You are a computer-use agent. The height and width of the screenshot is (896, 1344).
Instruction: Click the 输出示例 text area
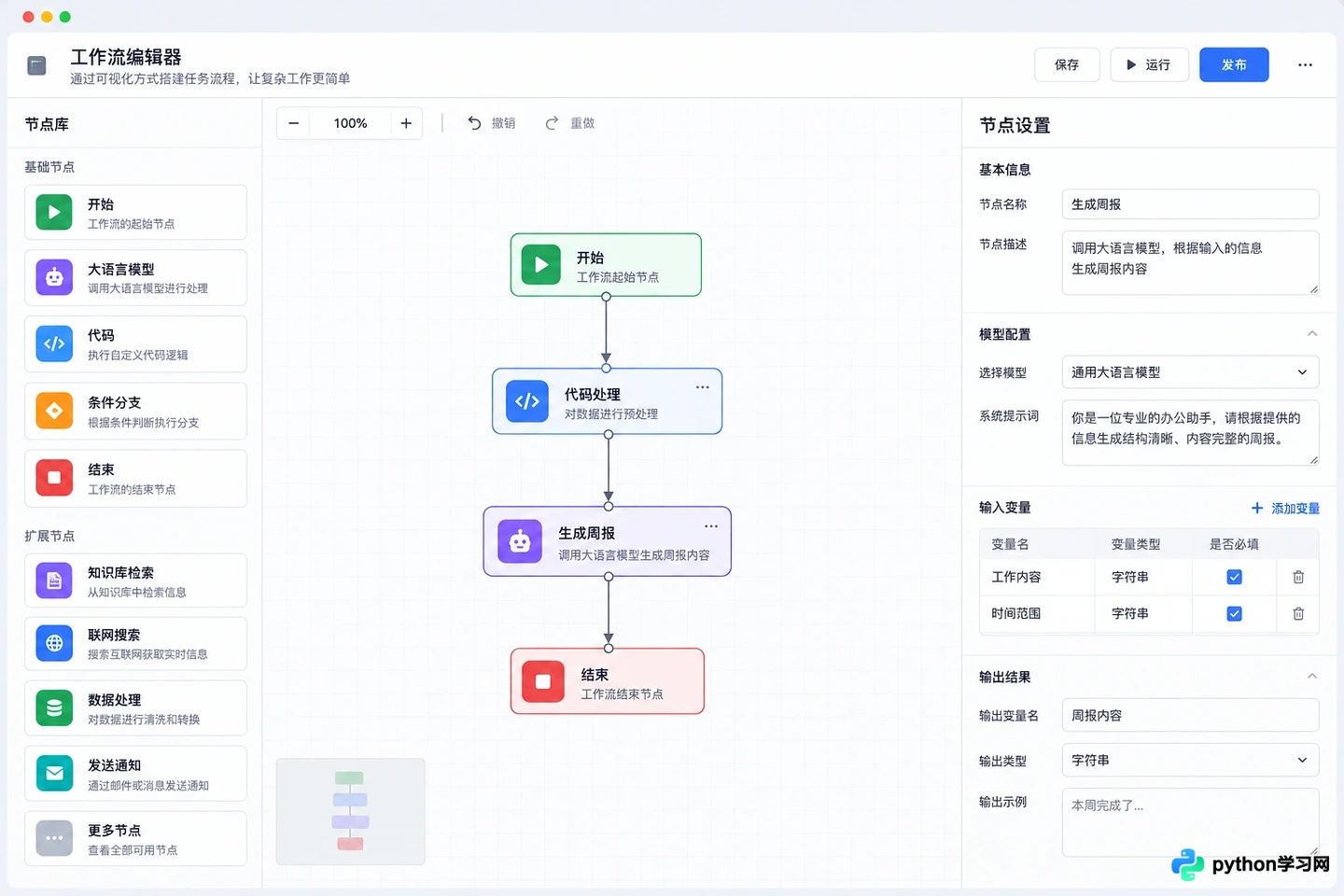point(1191,822)
